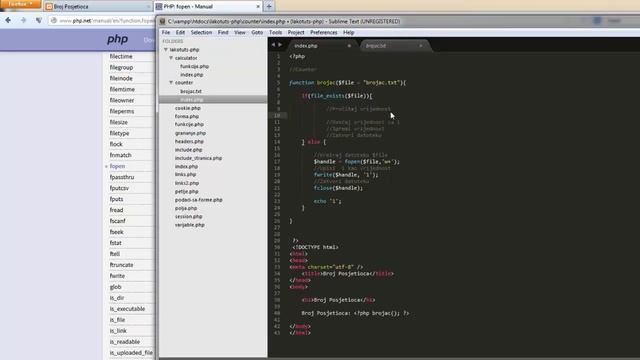
Task: Switch to brojac.txt editor tab
Action: pyautogui.click(x=394, y=46)
